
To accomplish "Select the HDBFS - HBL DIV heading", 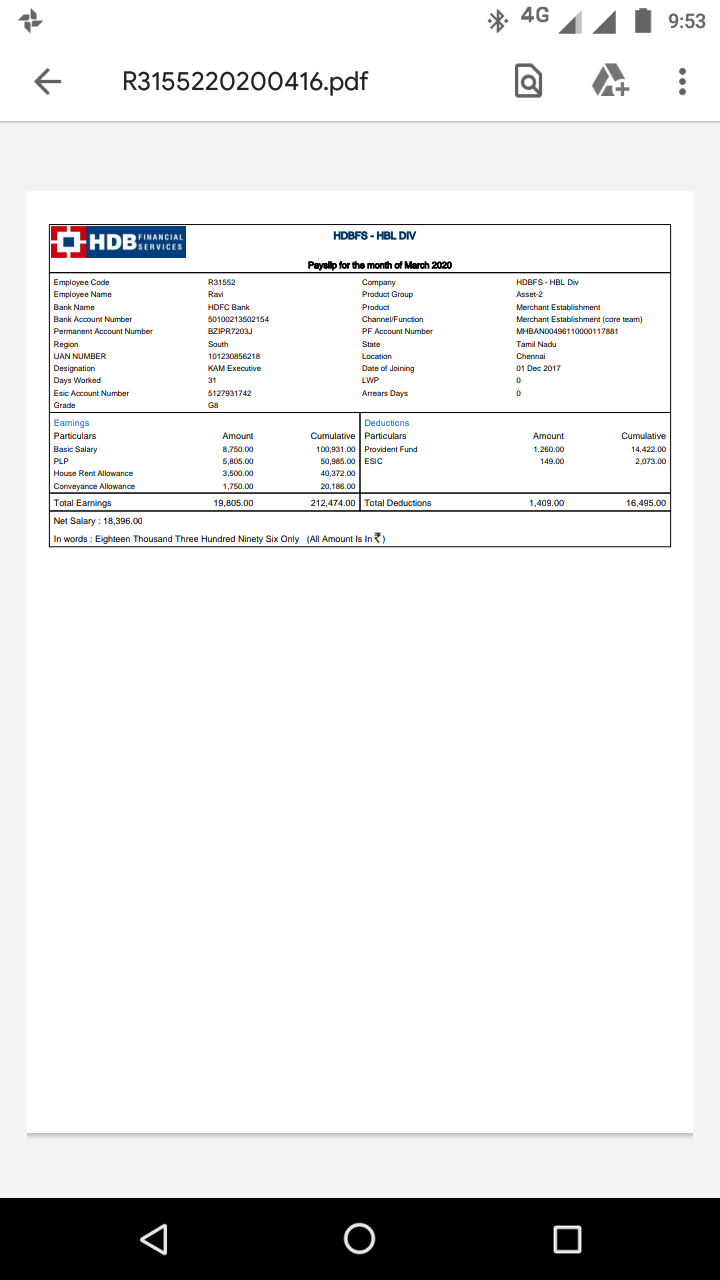I will [x=374, y=236].
